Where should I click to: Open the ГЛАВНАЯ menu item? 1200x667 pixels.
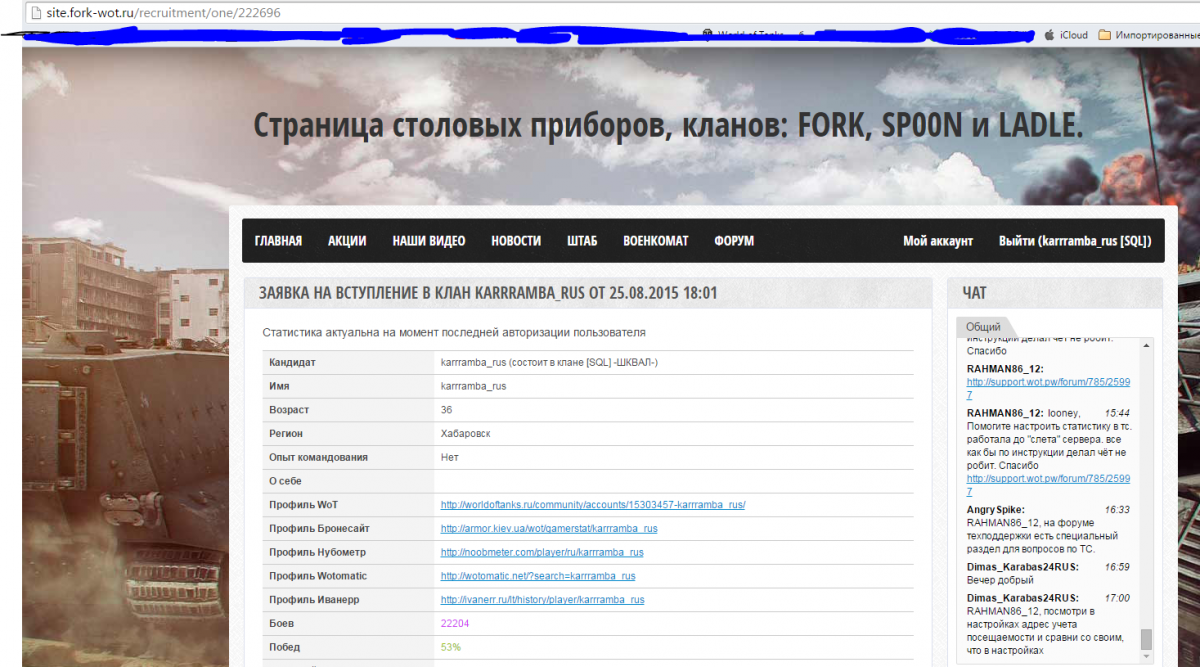click(278, 241)
